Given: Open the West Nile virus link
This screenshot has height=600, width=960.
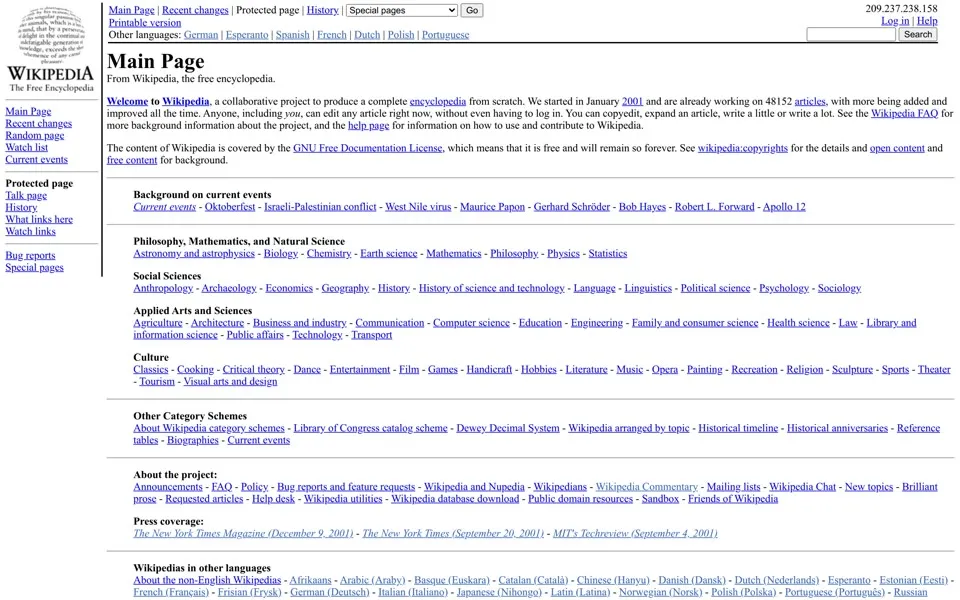Looking at the screenshot, I should 418,207.
